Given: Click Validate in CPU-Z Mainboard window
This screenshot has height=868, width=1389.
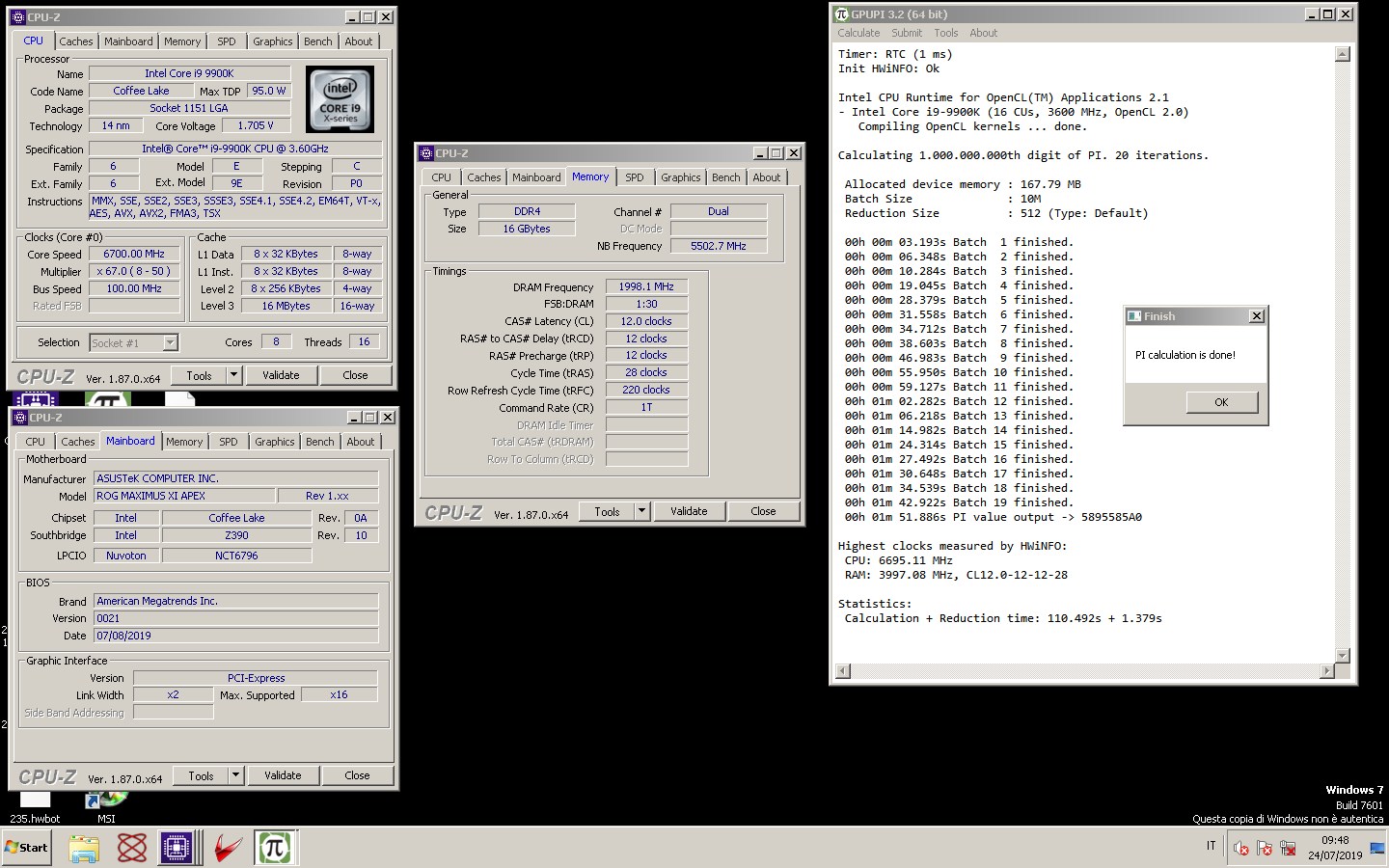Looking at the screenshot, I should click(283, 775).
